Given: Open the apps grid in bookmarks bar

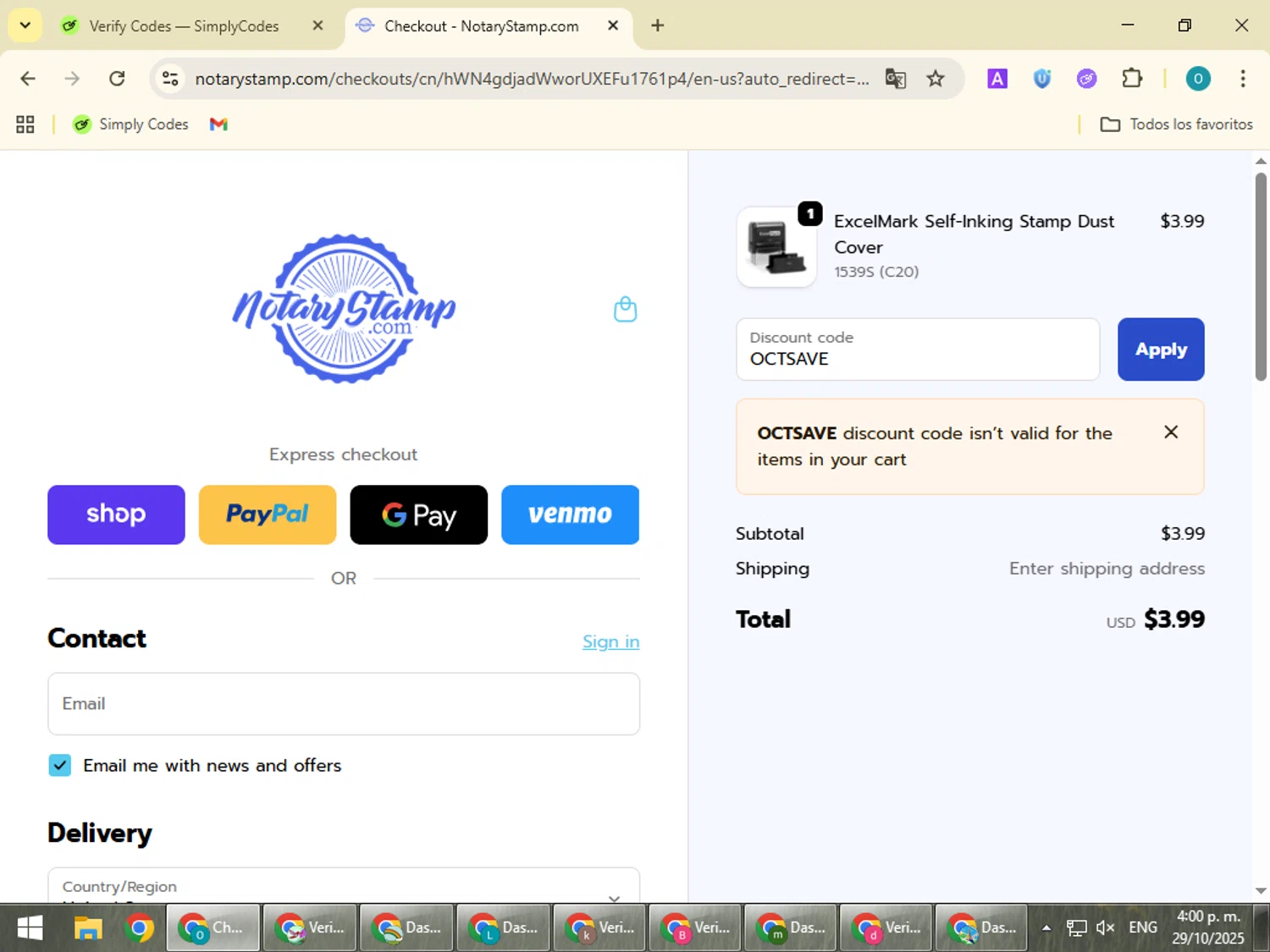Looking at the screenshot, I should point(25,124).
